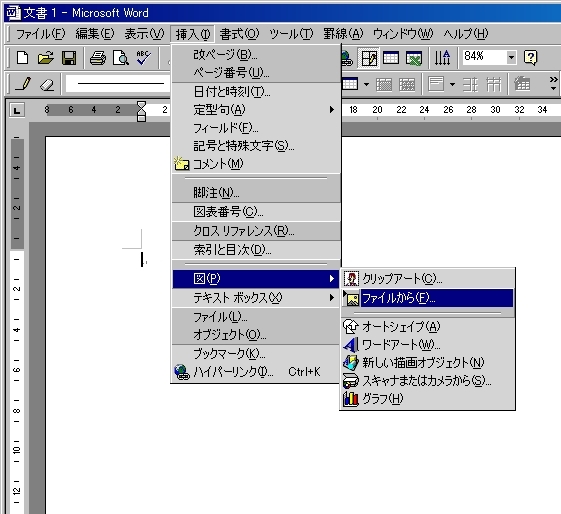Choose 記号と特殊文字(S) menu item
561x514 pixels.
pyautogui.click(x=256, y=146)
